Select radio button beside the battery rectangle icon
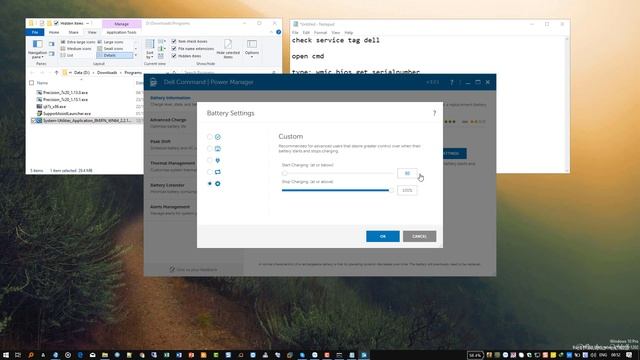 click(209, 172)
